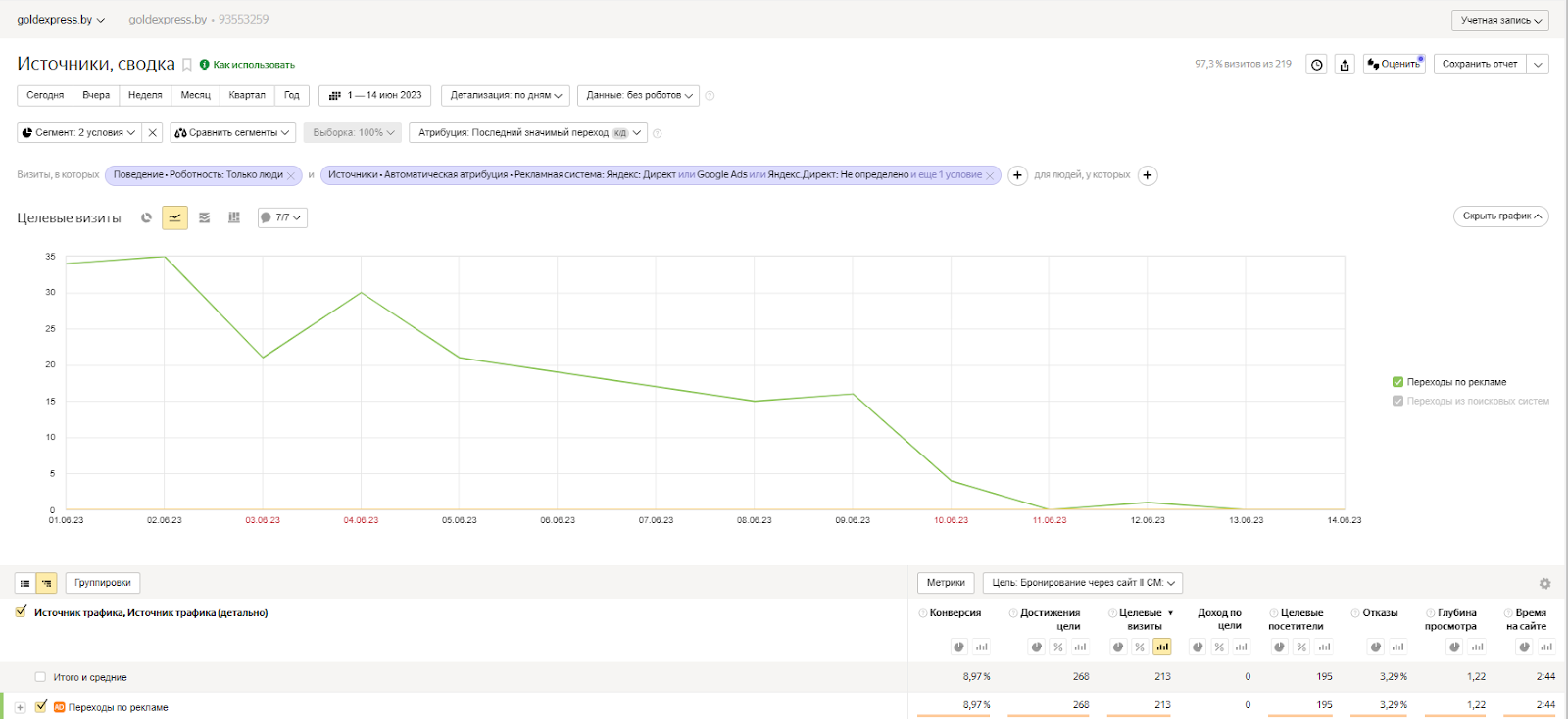Switch the chart to pie chart view
This screenshot has width=1568, height=719.
tap(146, 217)
